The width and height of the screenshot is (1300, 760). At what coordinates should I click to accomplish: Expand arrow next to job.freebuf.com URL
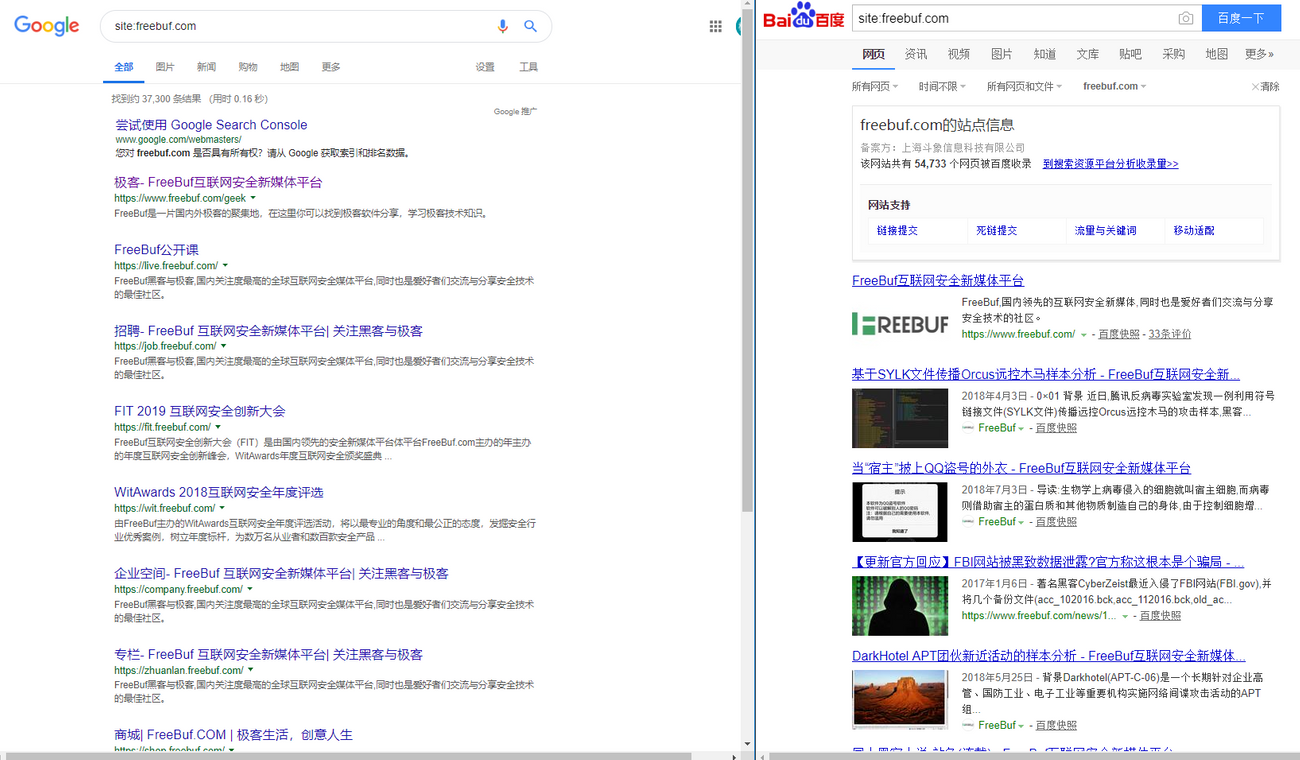click(223, 346)
